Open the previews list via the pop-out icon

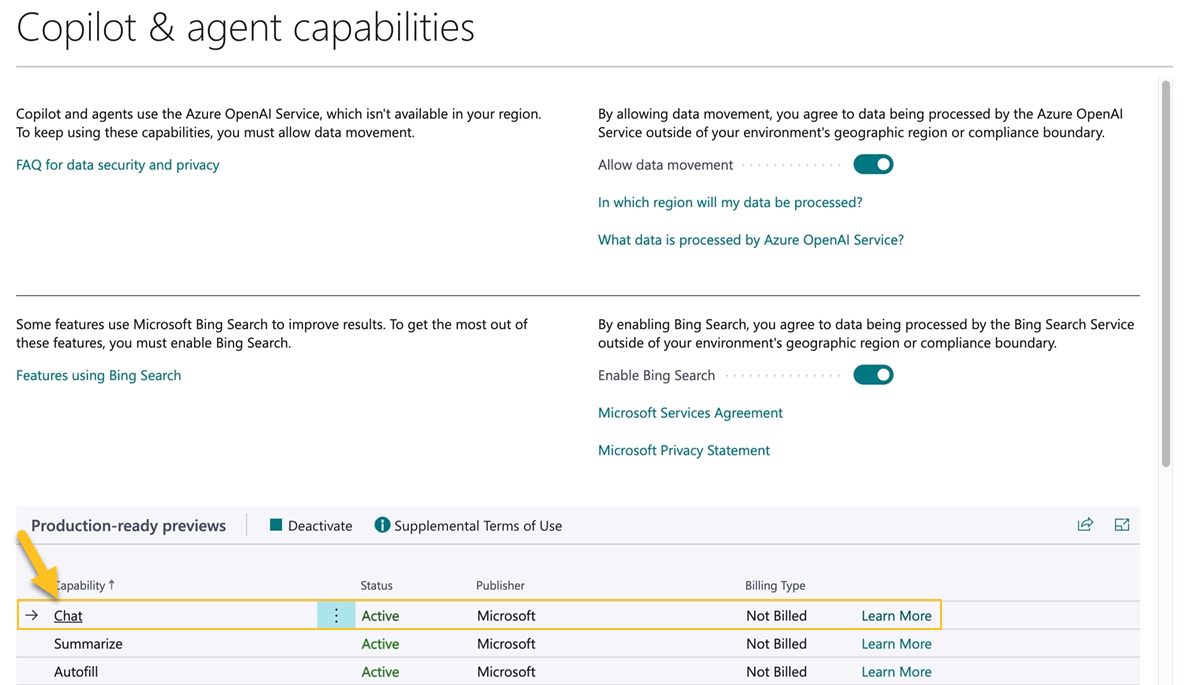1121,524
